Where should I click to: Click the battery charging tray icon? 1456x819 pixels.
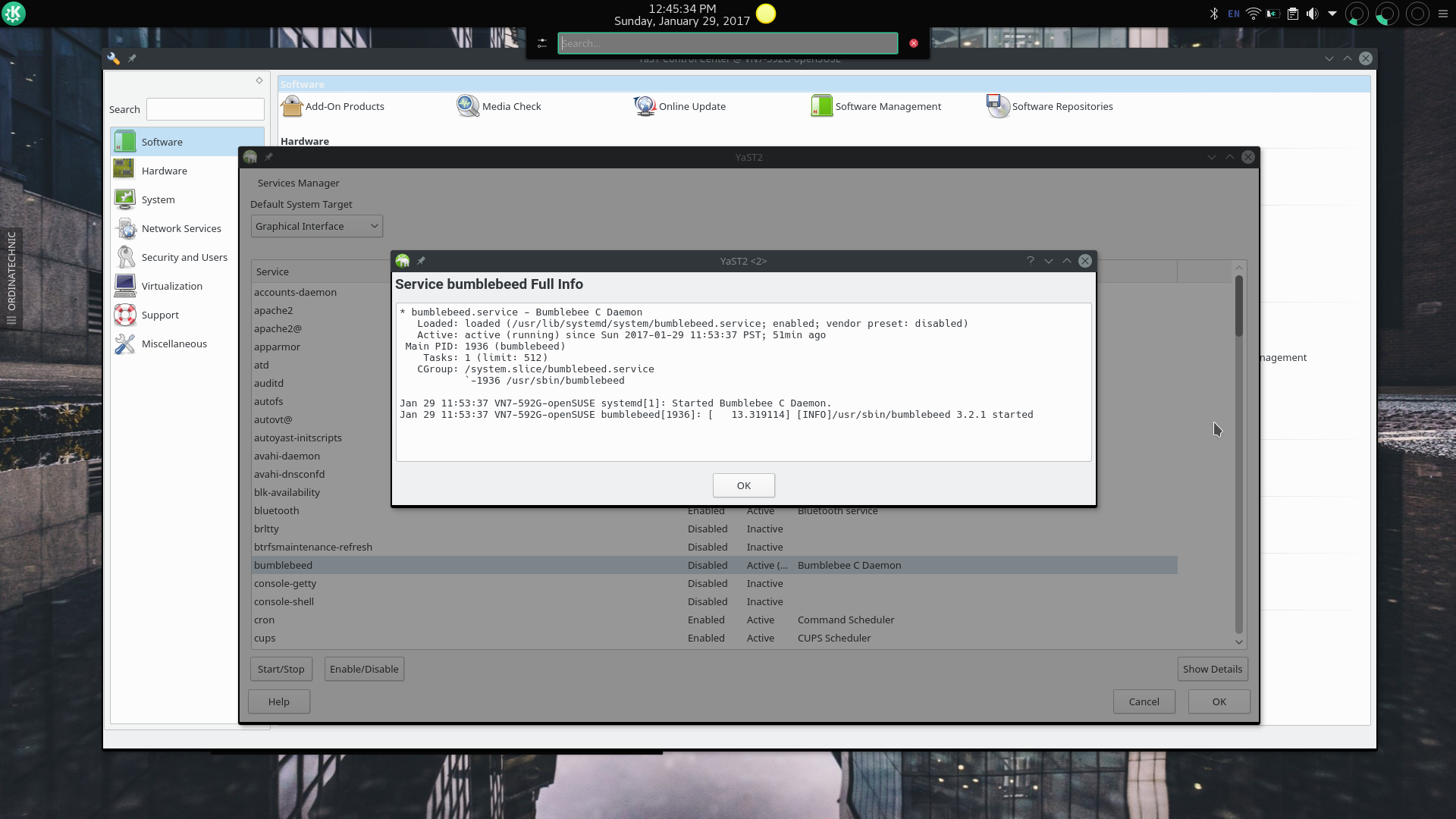coord(1273,14)
